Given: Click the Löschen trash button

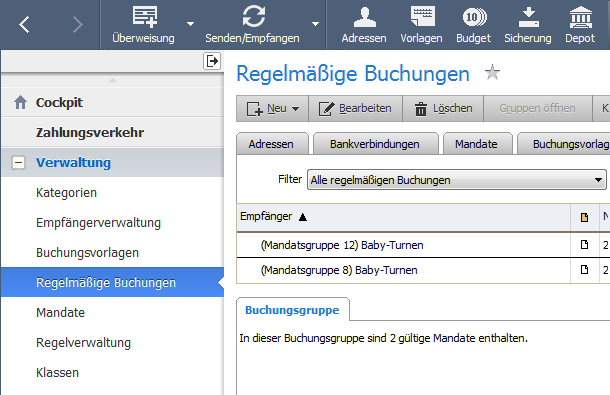Looking at the screenshot, I should (443, 109).
